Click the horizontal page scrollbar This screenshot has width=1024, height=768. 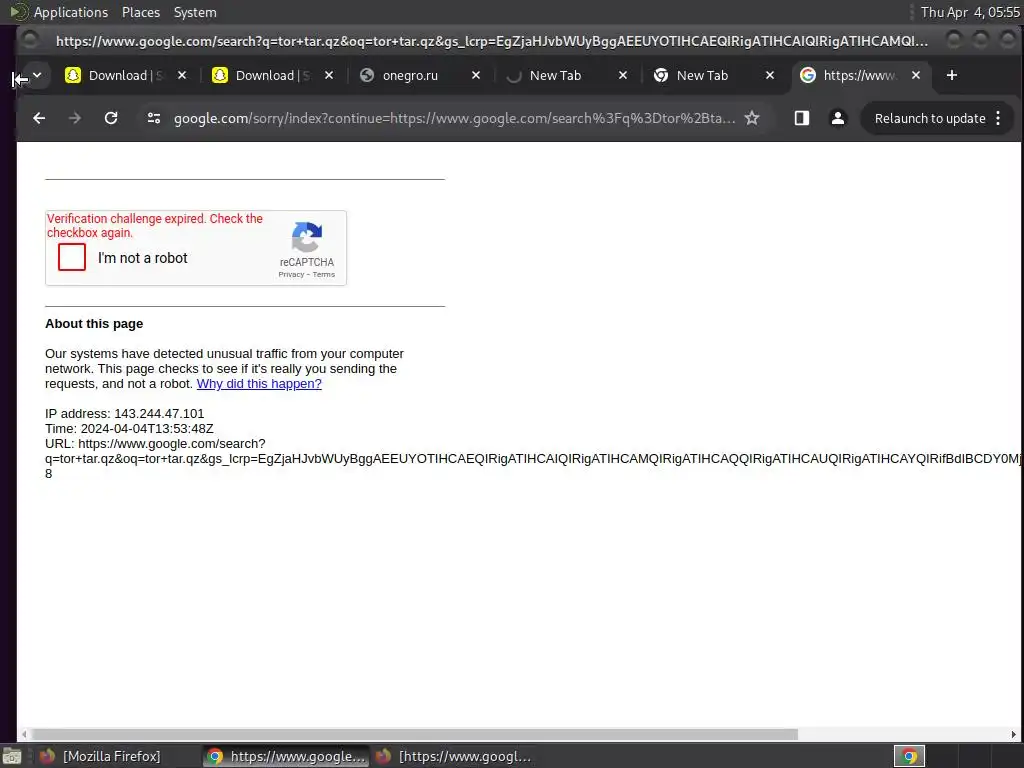click(x=415, y=734)
